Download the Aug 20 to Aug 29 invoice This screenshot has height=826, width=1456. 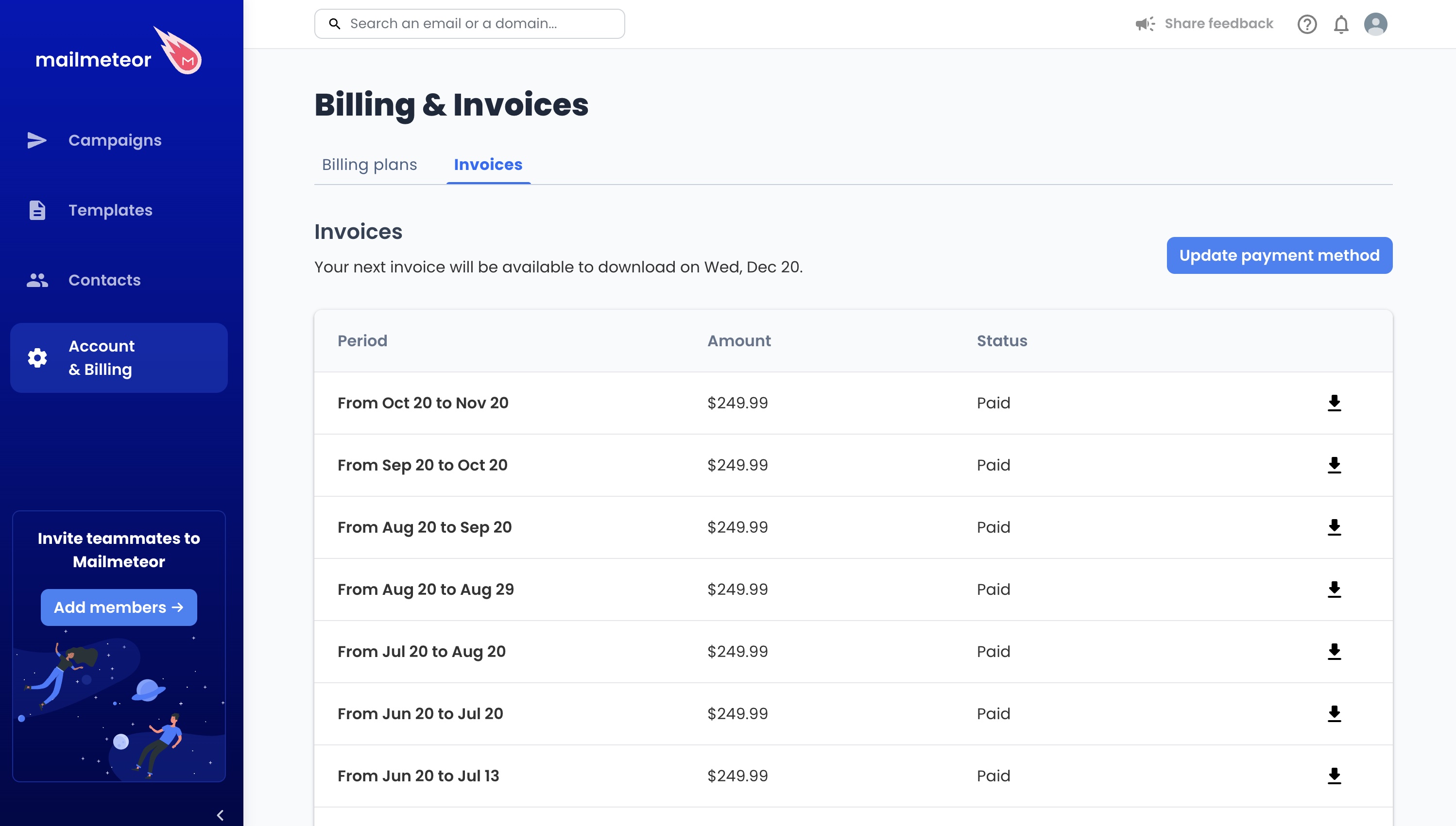(x=1334, y=590)
